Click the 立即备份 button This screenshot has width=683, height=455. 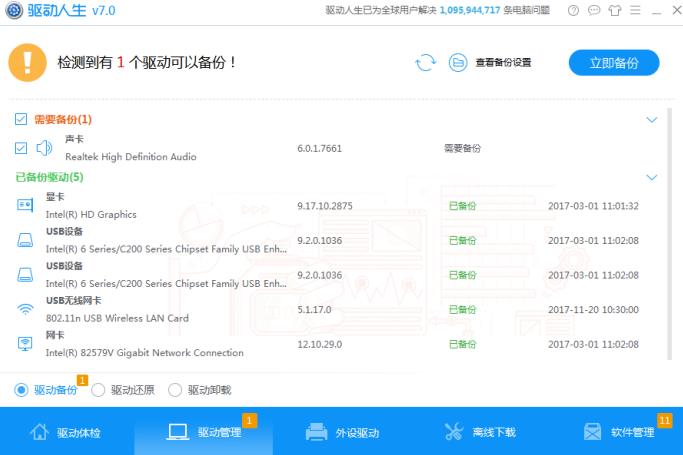click(614, 63)
